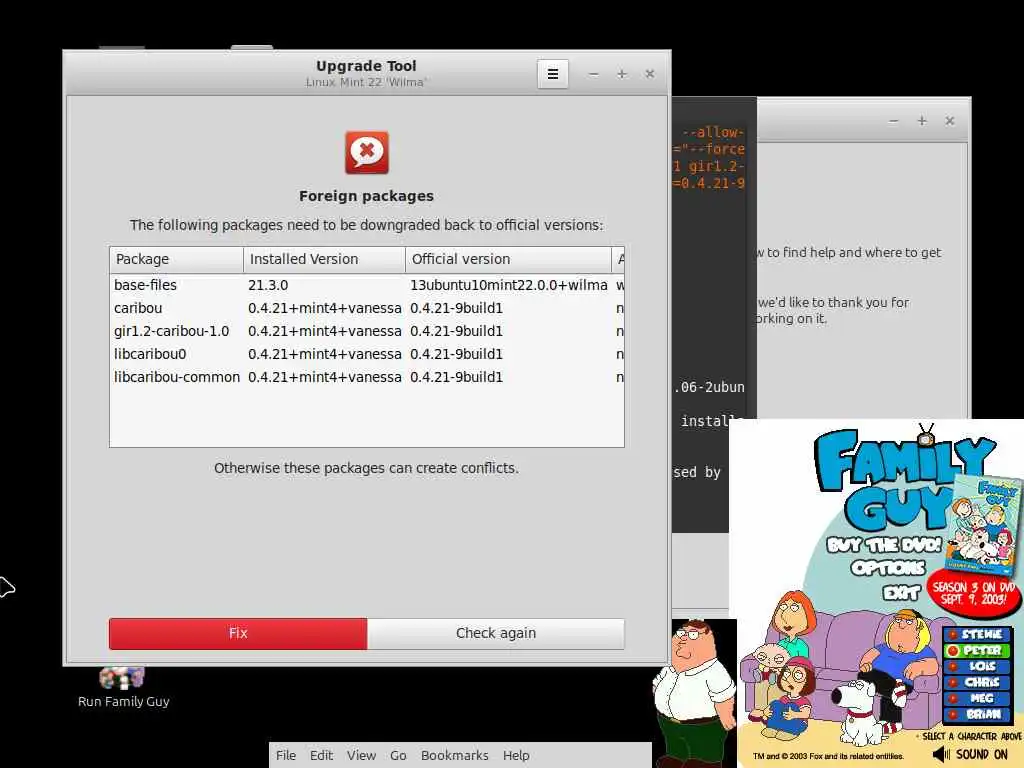Image resolution: width=1024 pixels, height=768 pixels.
Task: Open the Help menu at the bottom
Action: (516, 756)
